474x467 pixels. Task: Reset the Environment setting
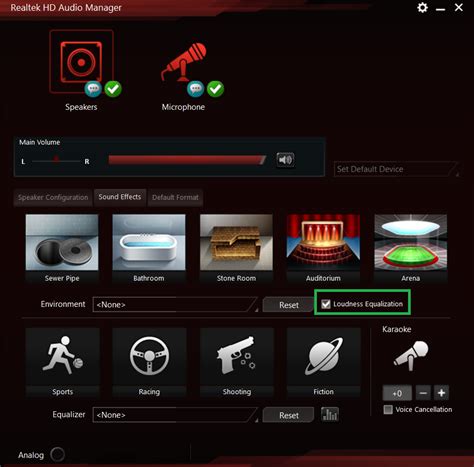click(289, 305)
